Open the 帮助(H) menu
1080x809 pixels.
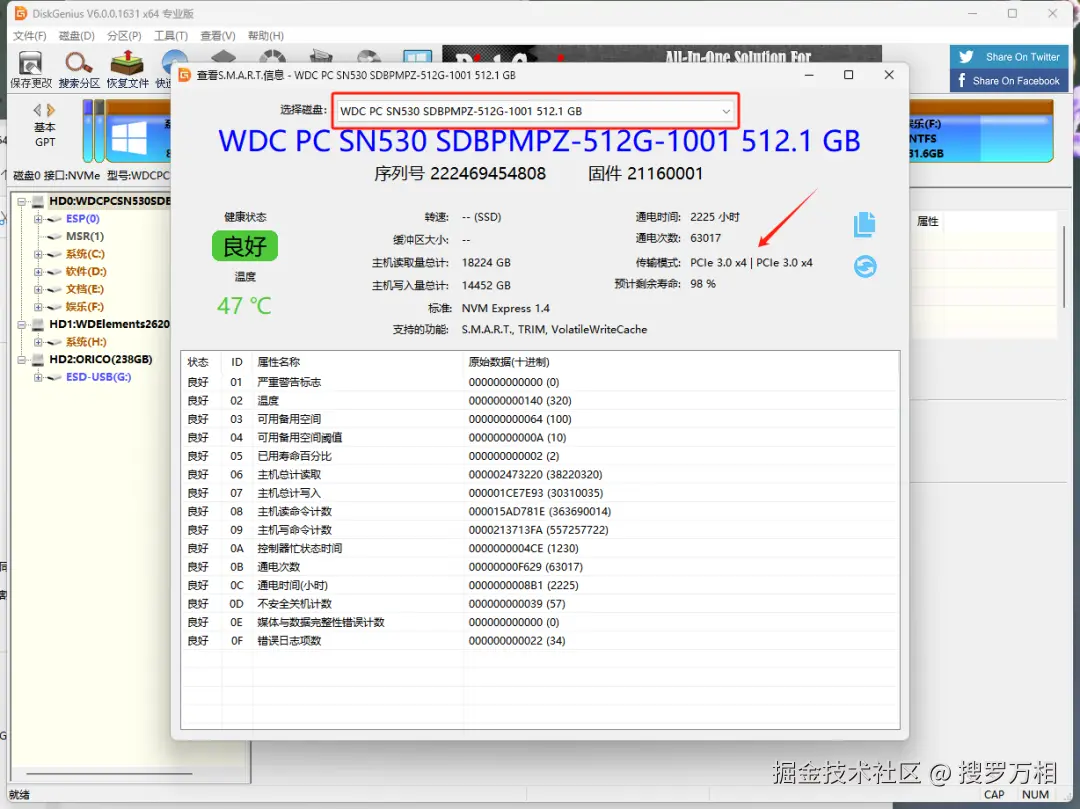(265, 36)
